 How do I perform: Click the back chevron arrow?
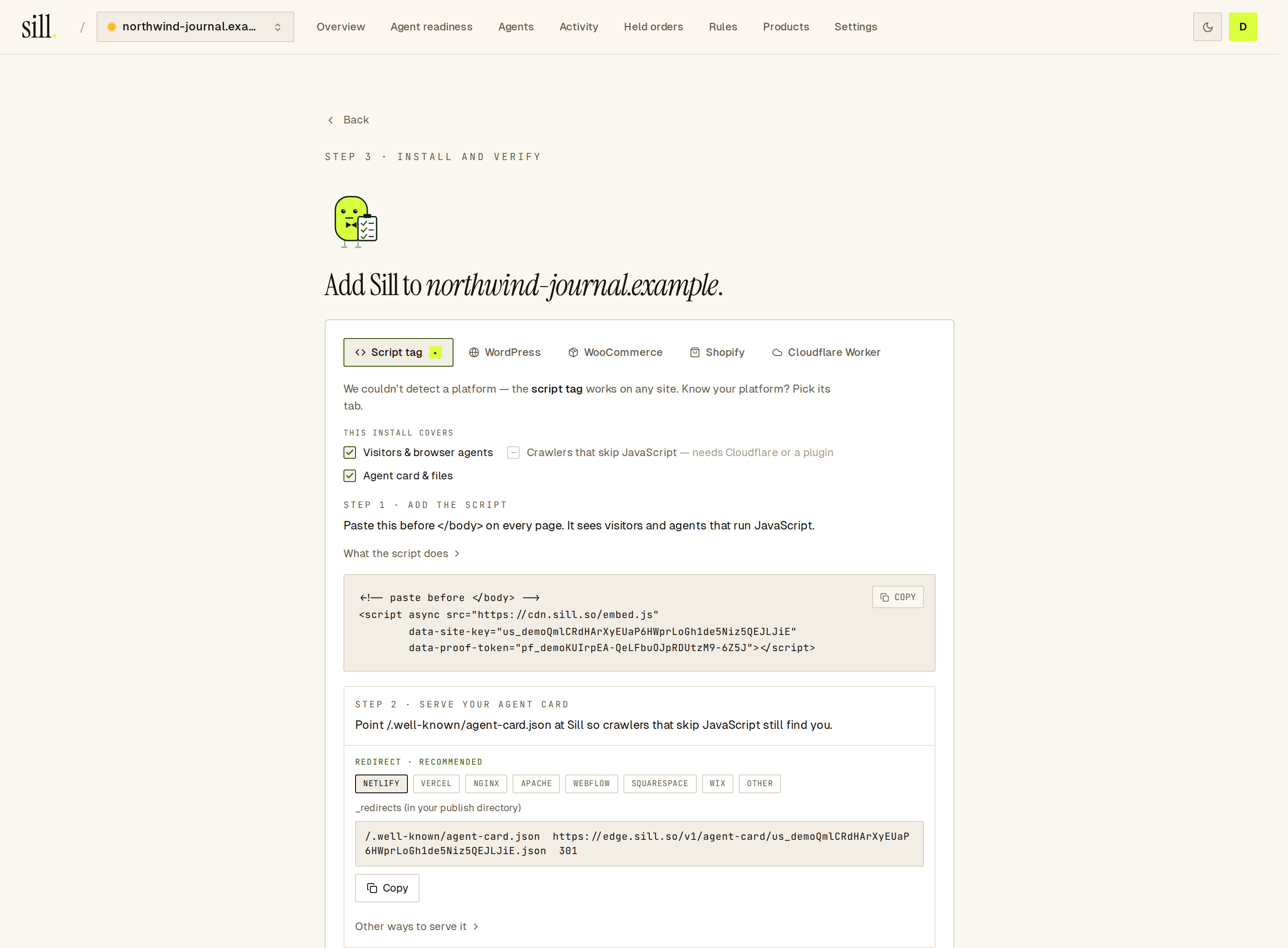tap(330, 120)
